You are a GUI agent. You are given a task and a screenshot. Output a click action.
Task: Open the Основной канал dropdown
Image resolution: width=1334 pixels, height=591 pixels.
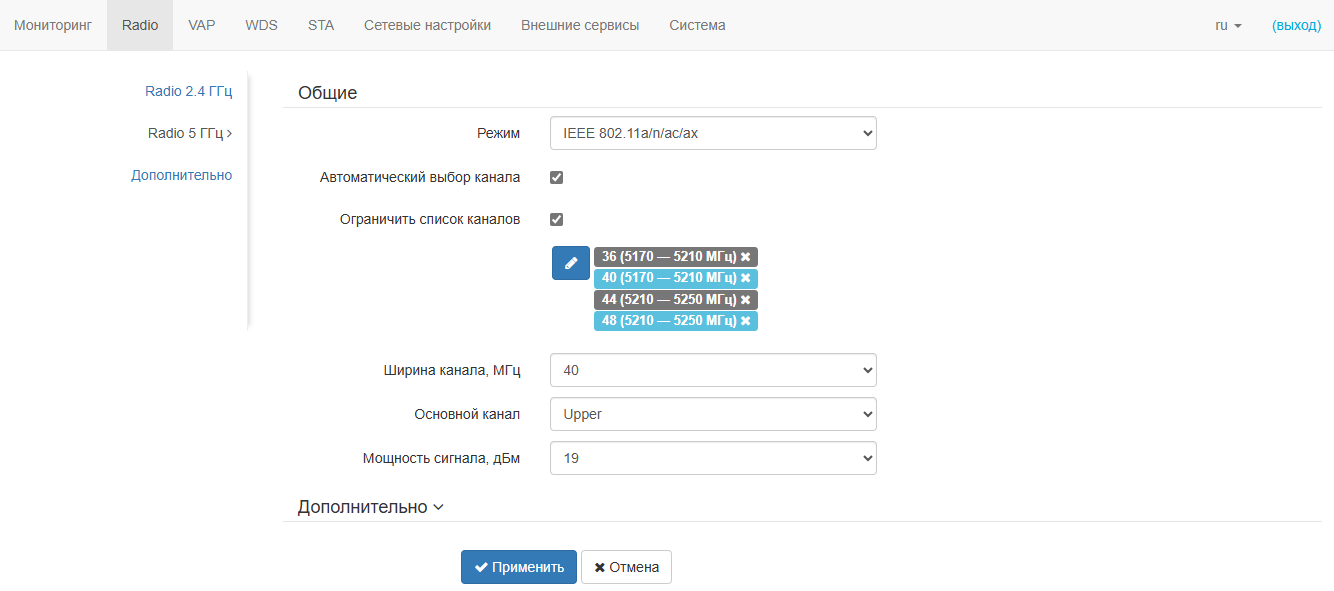coord(713,414)
